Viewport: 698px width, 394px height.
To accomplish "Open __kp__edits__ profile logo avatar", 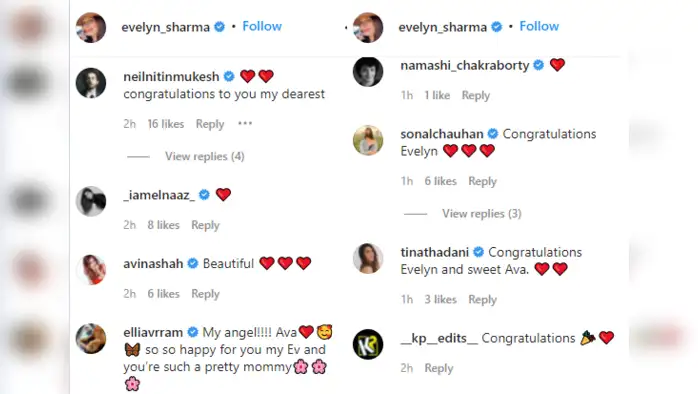I will click(x=368, y=344).
